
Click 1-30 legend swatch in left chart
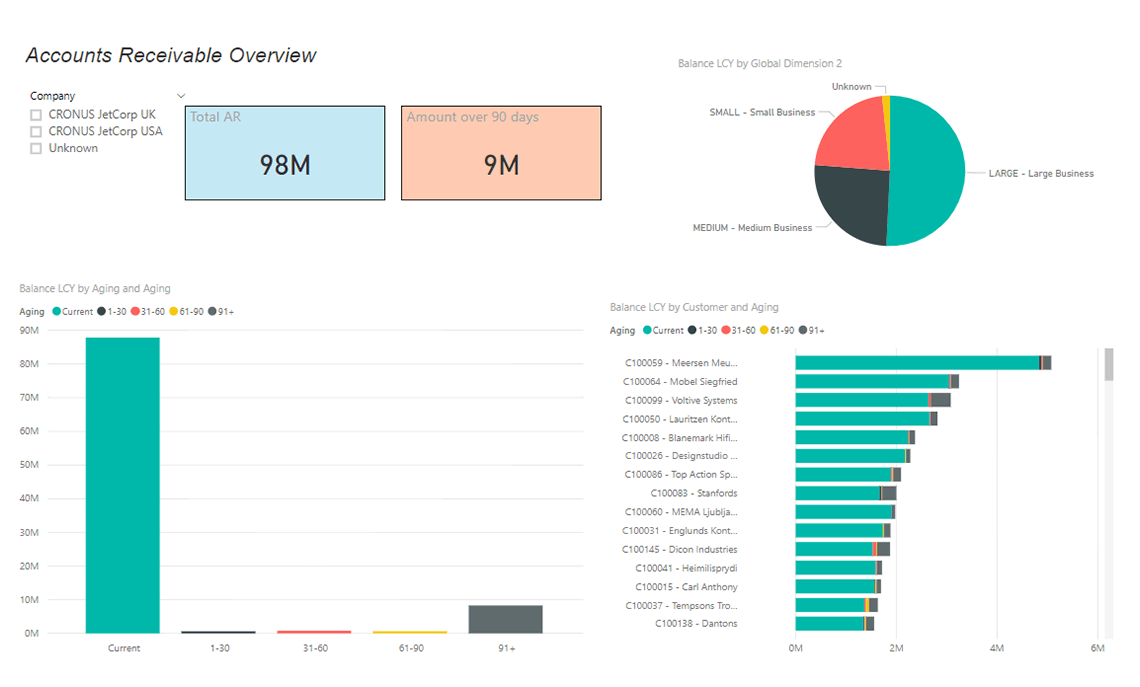[102, 311]
